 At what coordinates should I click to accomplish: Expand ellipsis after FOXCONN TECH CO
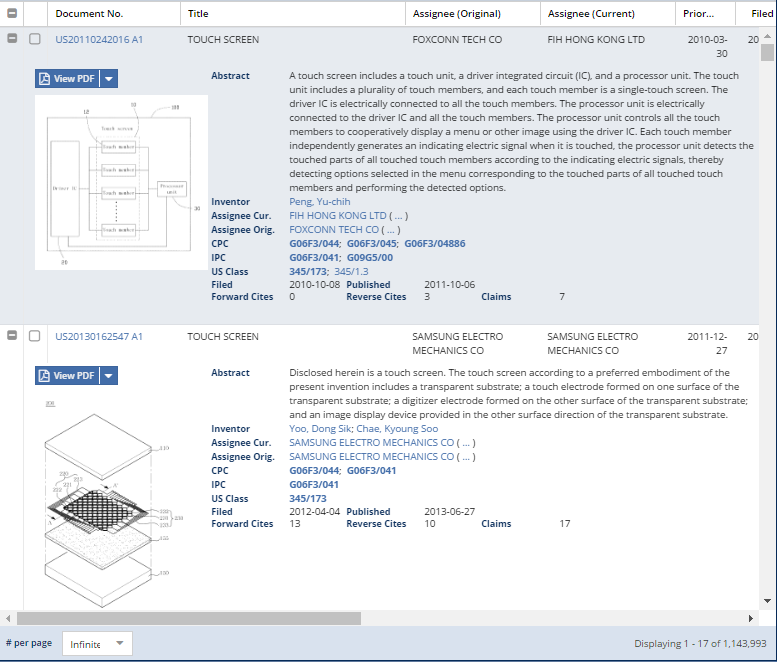tap(390, 230)
